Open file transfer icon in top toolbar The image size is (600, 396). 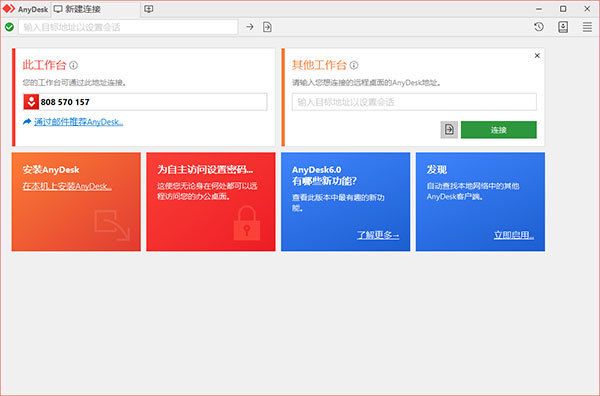[267, 27]
